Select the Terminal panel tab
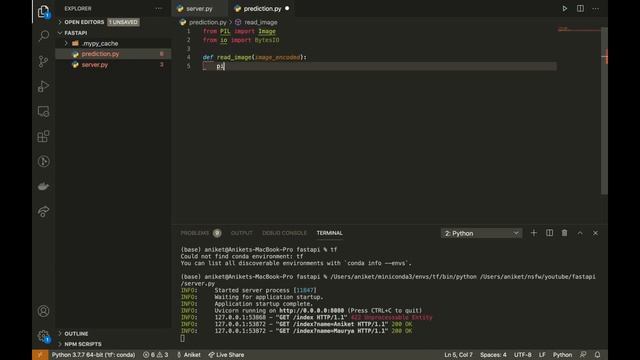The image size is (640, 360). tap(329, 233)
